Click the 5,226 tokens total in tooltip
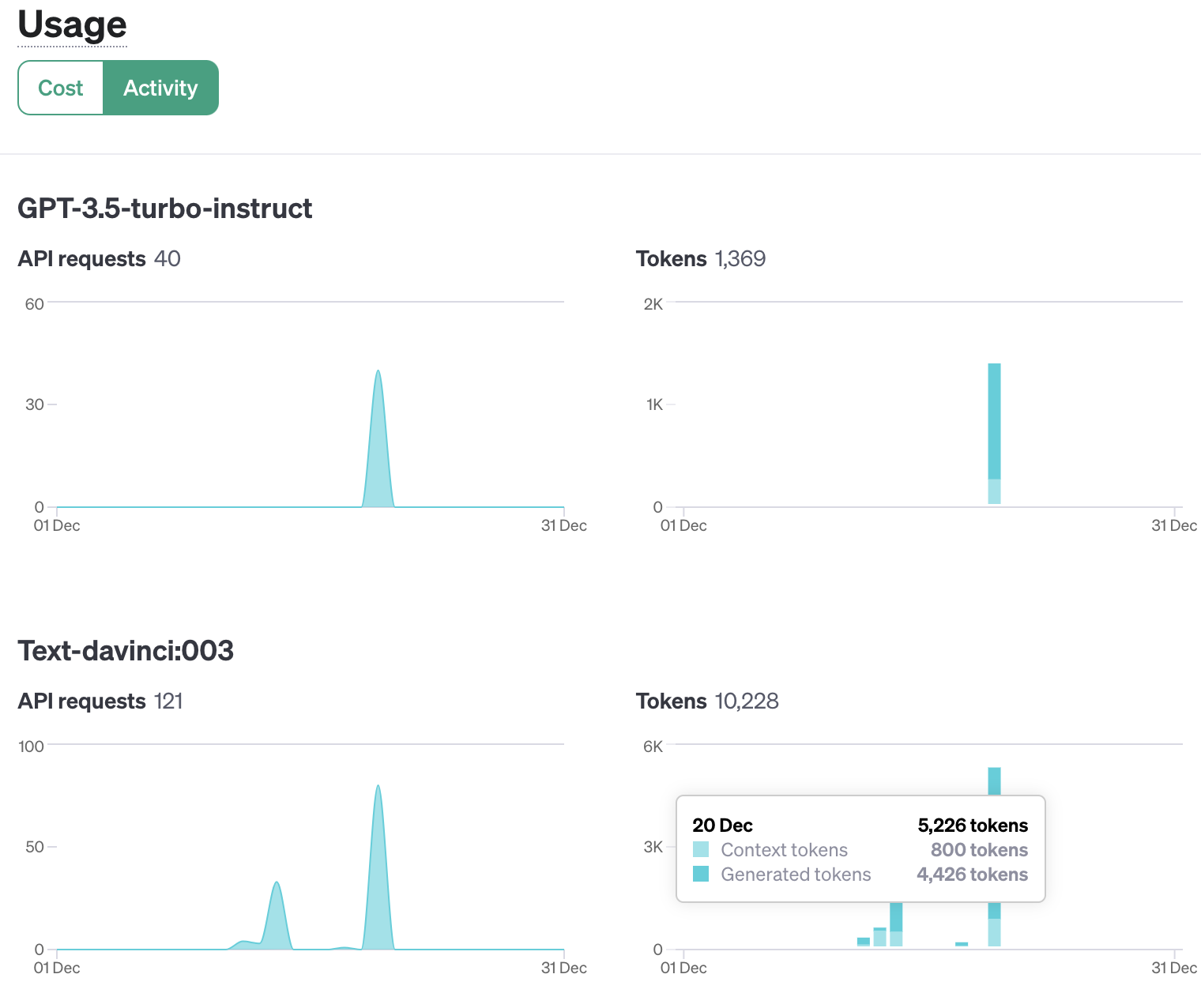The width and height of the screenshot is (1201, 1008). pos(973,826)
